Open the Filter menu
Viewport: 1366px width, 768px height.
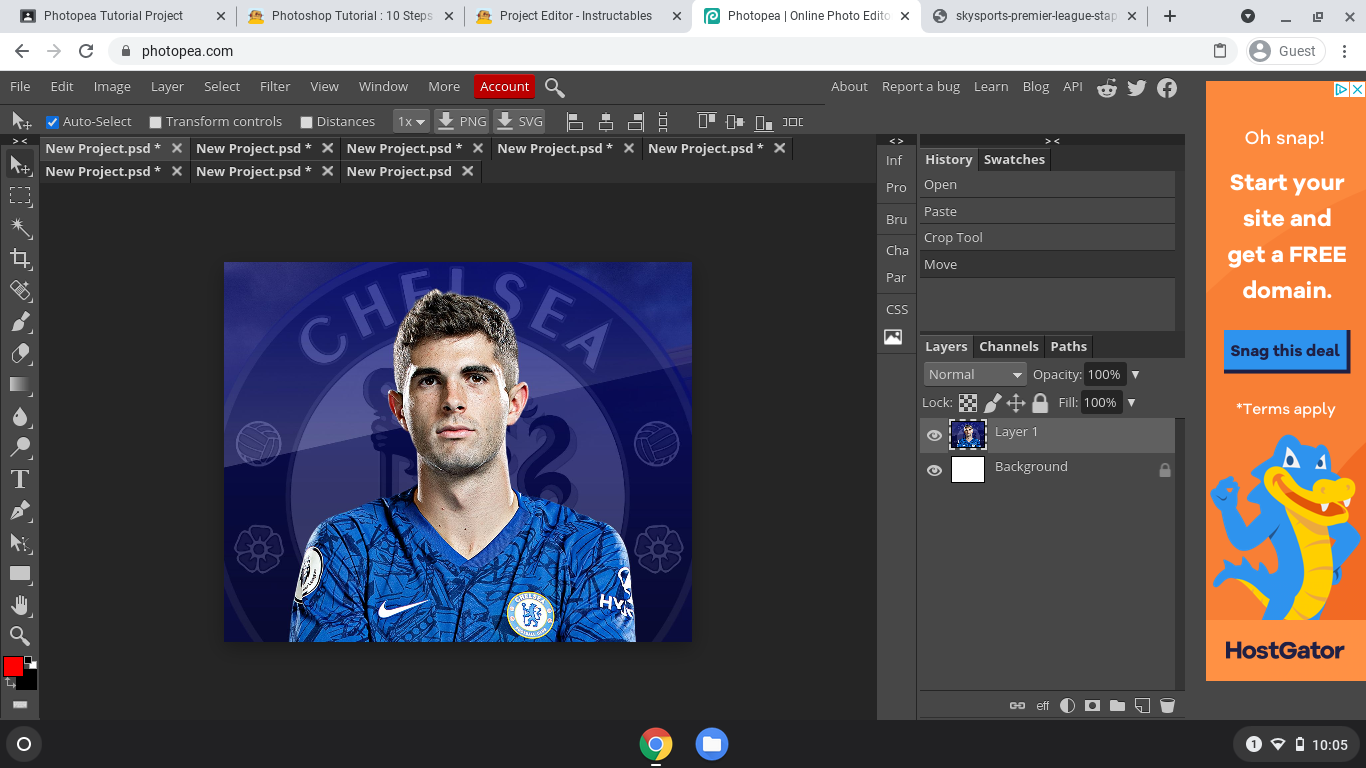[x=275, y=87]
